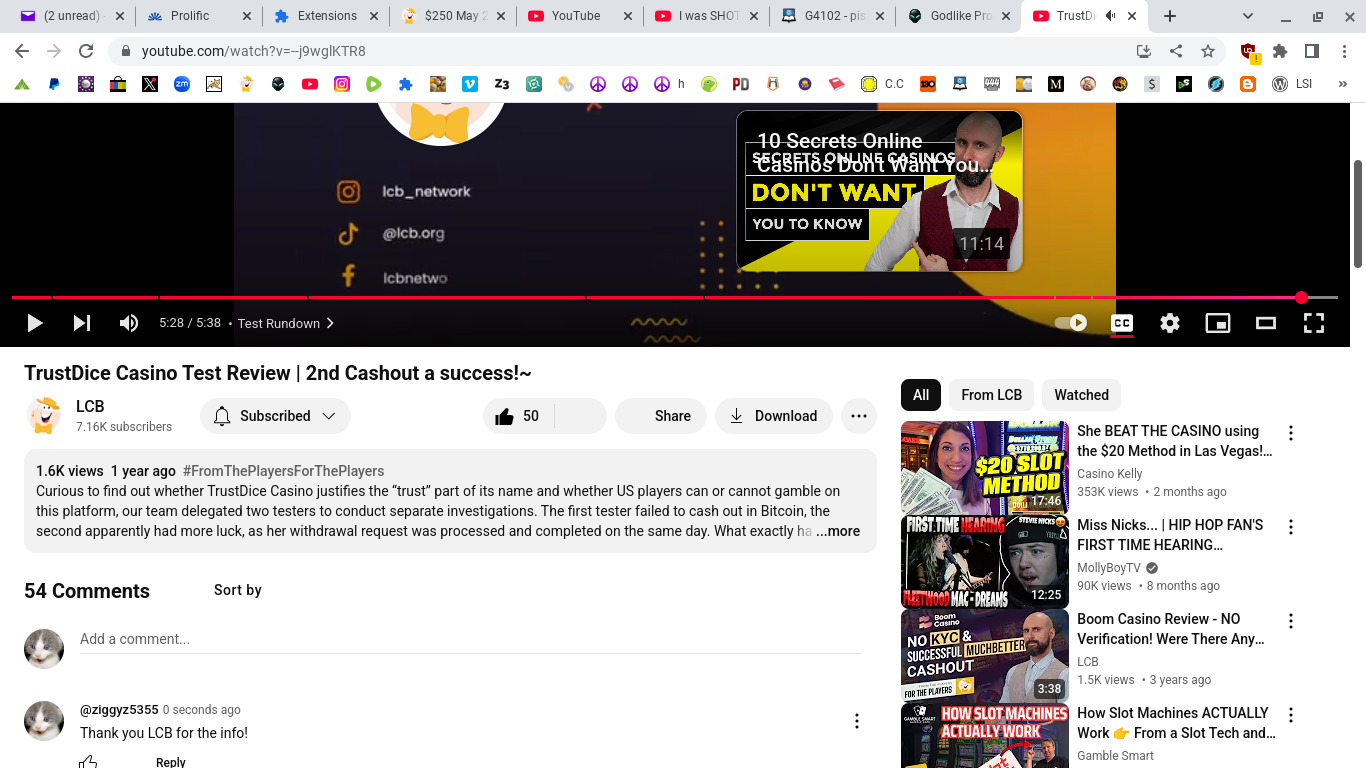Focus the Add a comment field
Screen dimensions: 1366x768
pos(471,639)
